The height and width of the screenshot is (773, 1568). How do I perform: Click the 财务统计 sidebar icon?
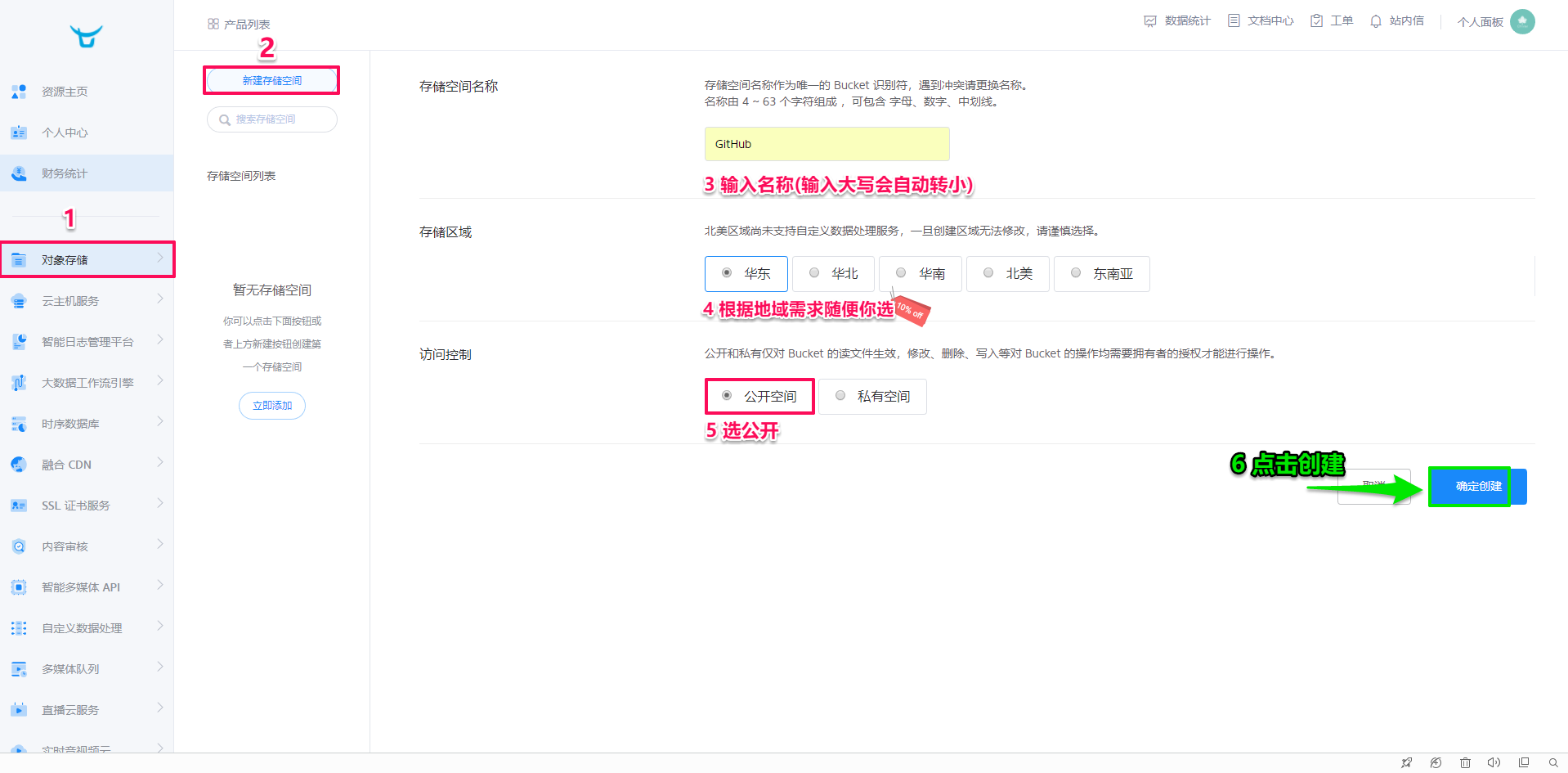(x=19, y=173)
